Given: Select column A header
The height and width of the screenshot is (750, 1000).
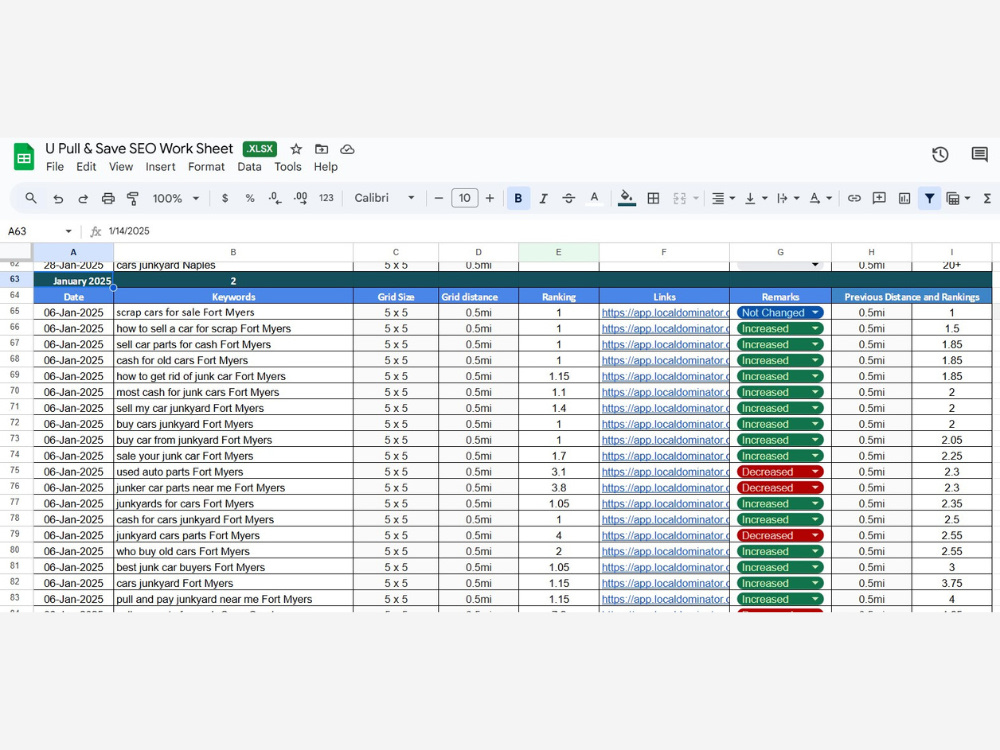Looking at the screenshot, I should [73, 252].
